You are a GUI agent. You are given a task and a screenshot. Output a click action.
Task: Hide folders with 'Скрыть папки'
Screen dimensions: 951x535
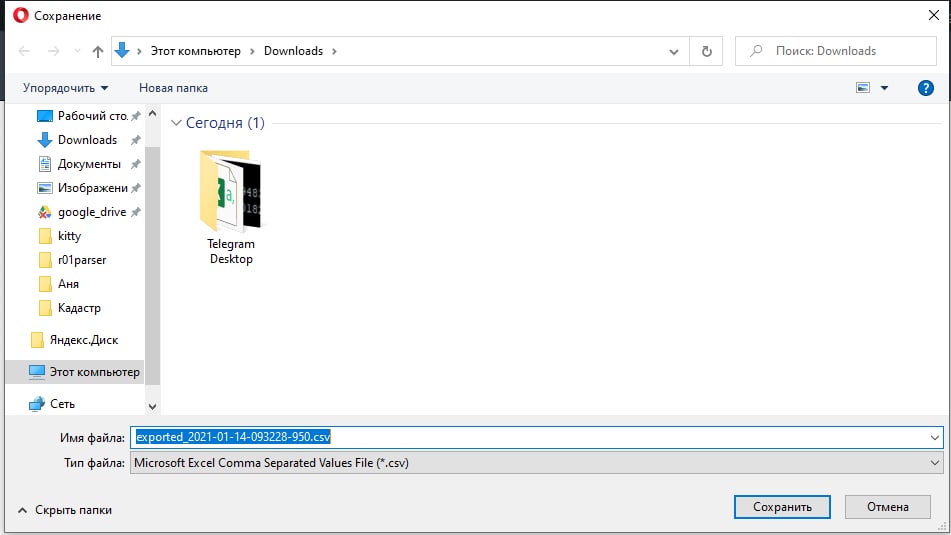(65, 510)
